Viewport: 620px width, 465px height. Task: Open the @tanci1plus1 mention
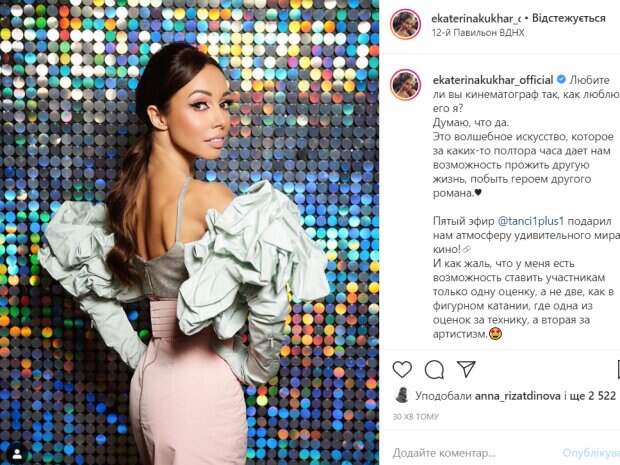click(530, 221)
